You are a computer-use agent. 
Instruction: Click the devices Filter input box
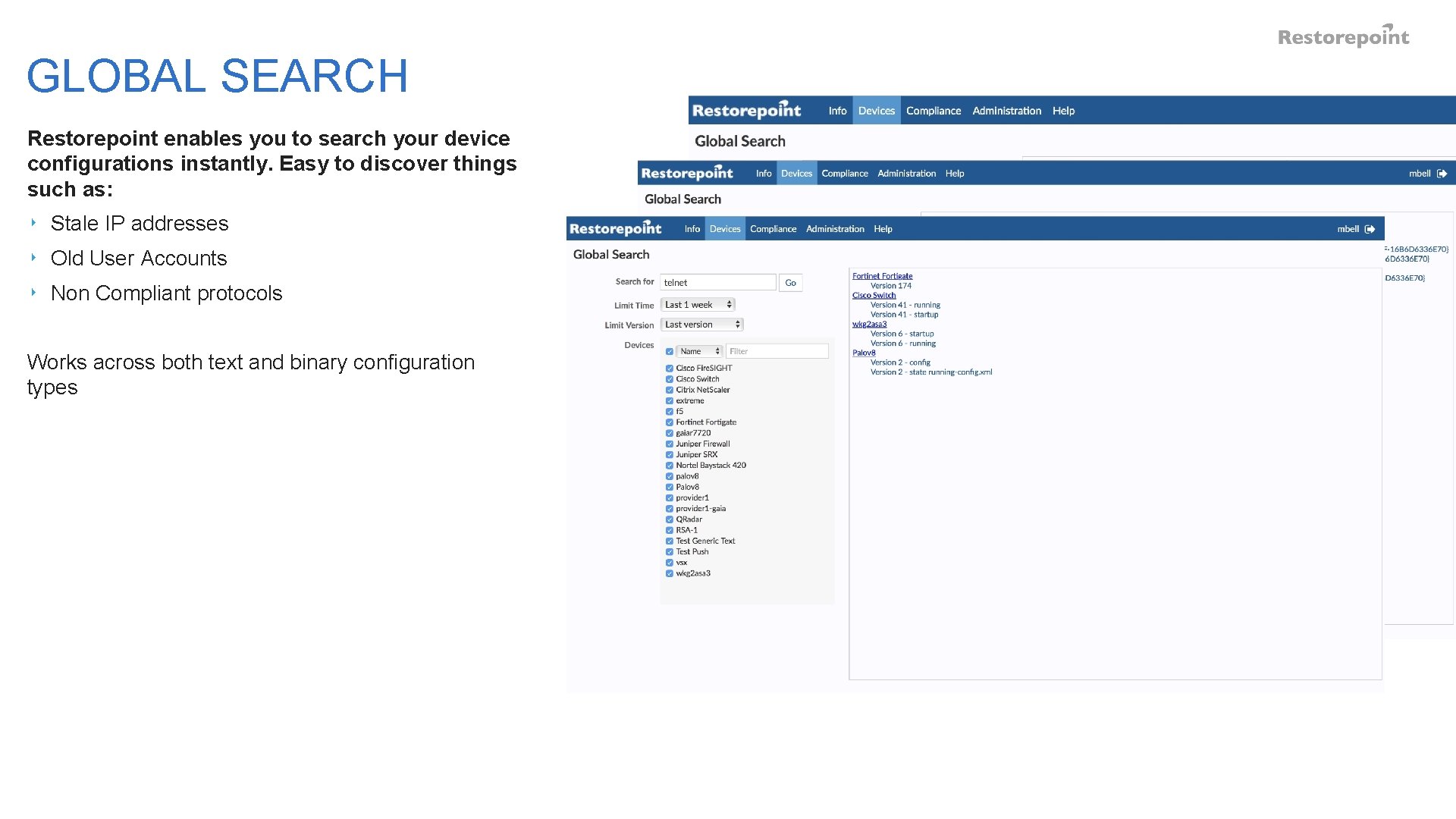(x=777, y=352)
